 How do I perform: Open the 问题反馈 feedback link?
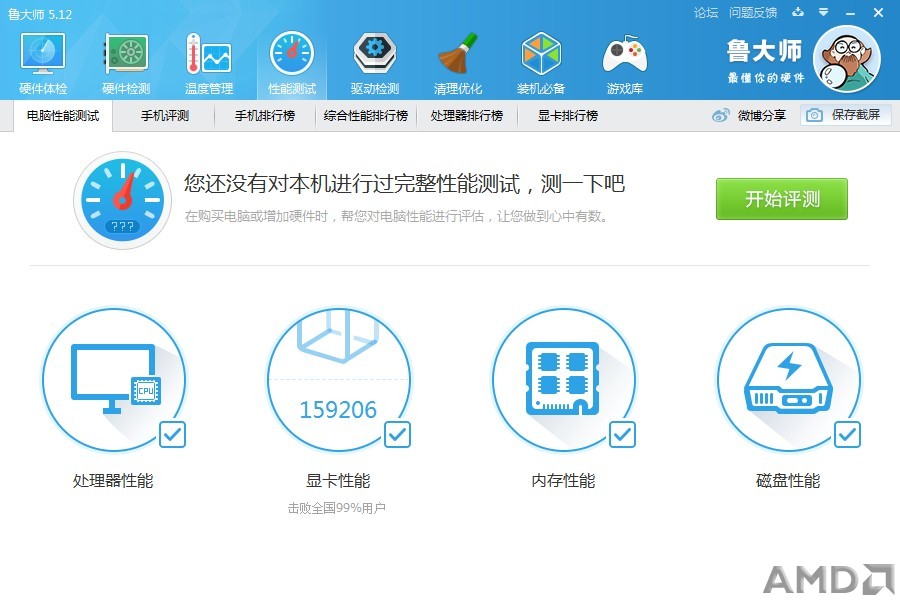click(753, 13)
